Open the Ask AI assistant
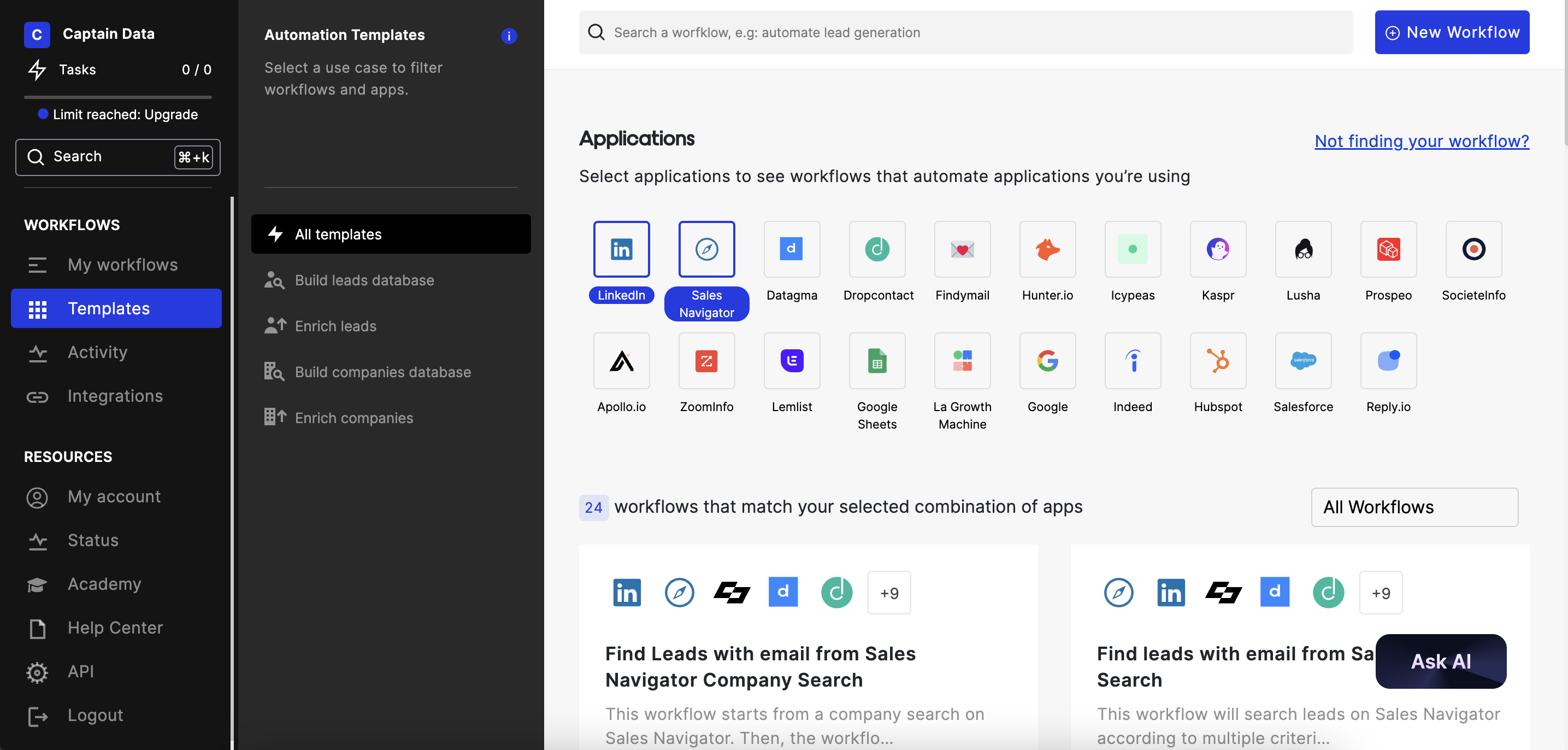The image size is (1568, 750). point(1440,661)
